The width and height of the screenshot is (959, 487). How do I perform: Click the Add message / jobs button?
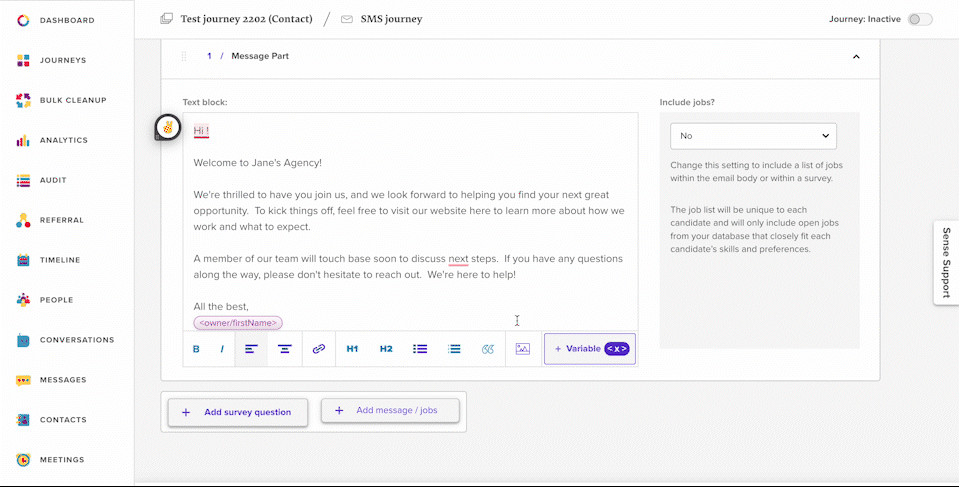click(390, 411)
